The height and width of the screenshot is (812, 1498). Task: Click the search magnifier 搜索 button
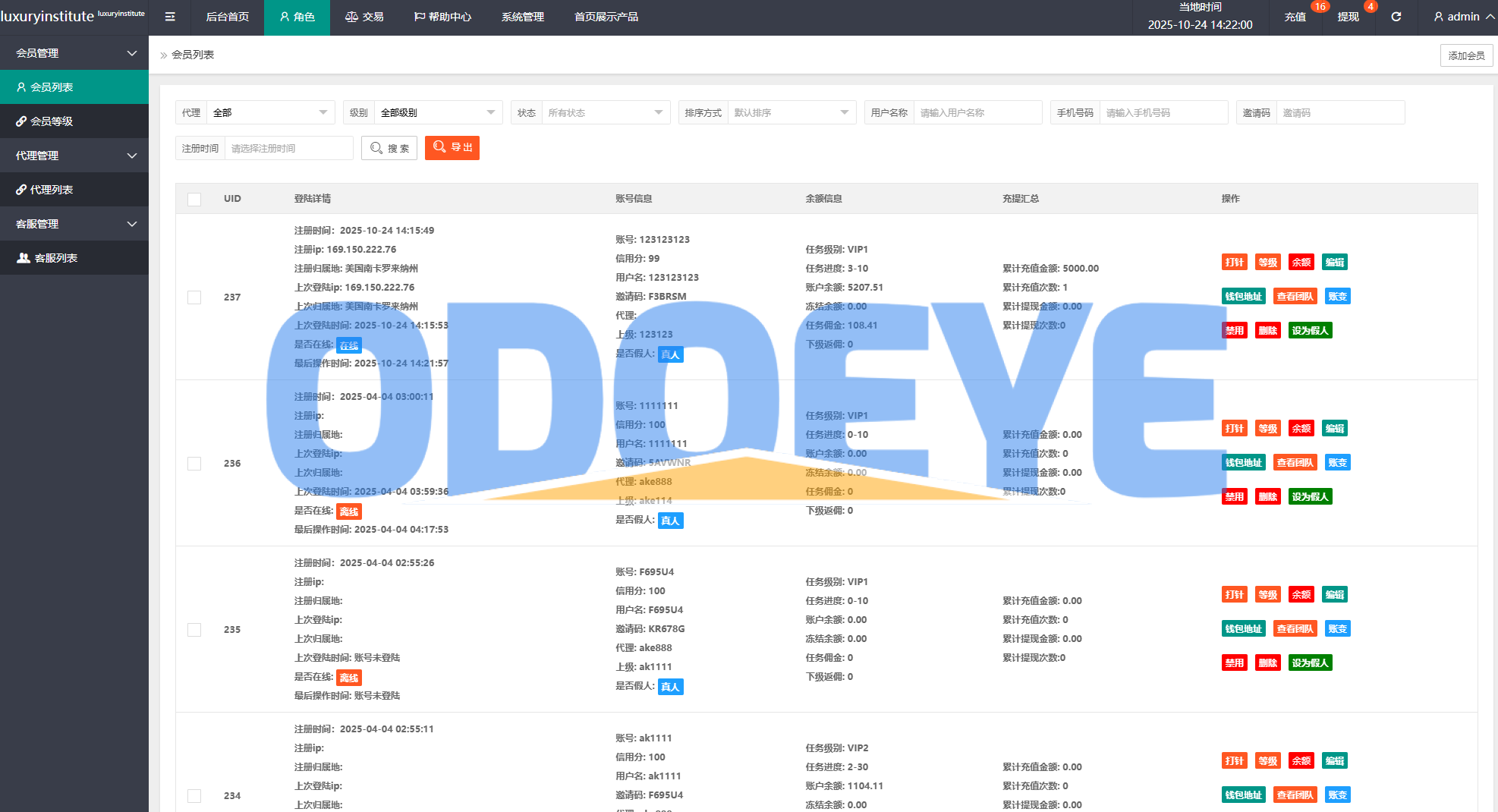pos(389,148)
